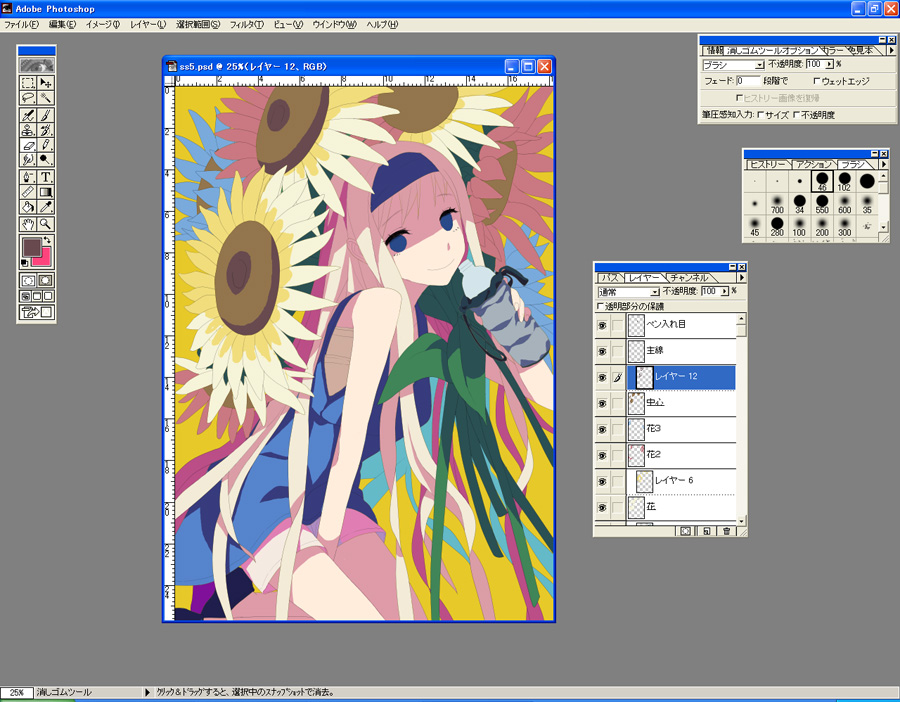Click the フェード steps input field
This screenshot has width=900, height=702.
(x=746, y=81)
